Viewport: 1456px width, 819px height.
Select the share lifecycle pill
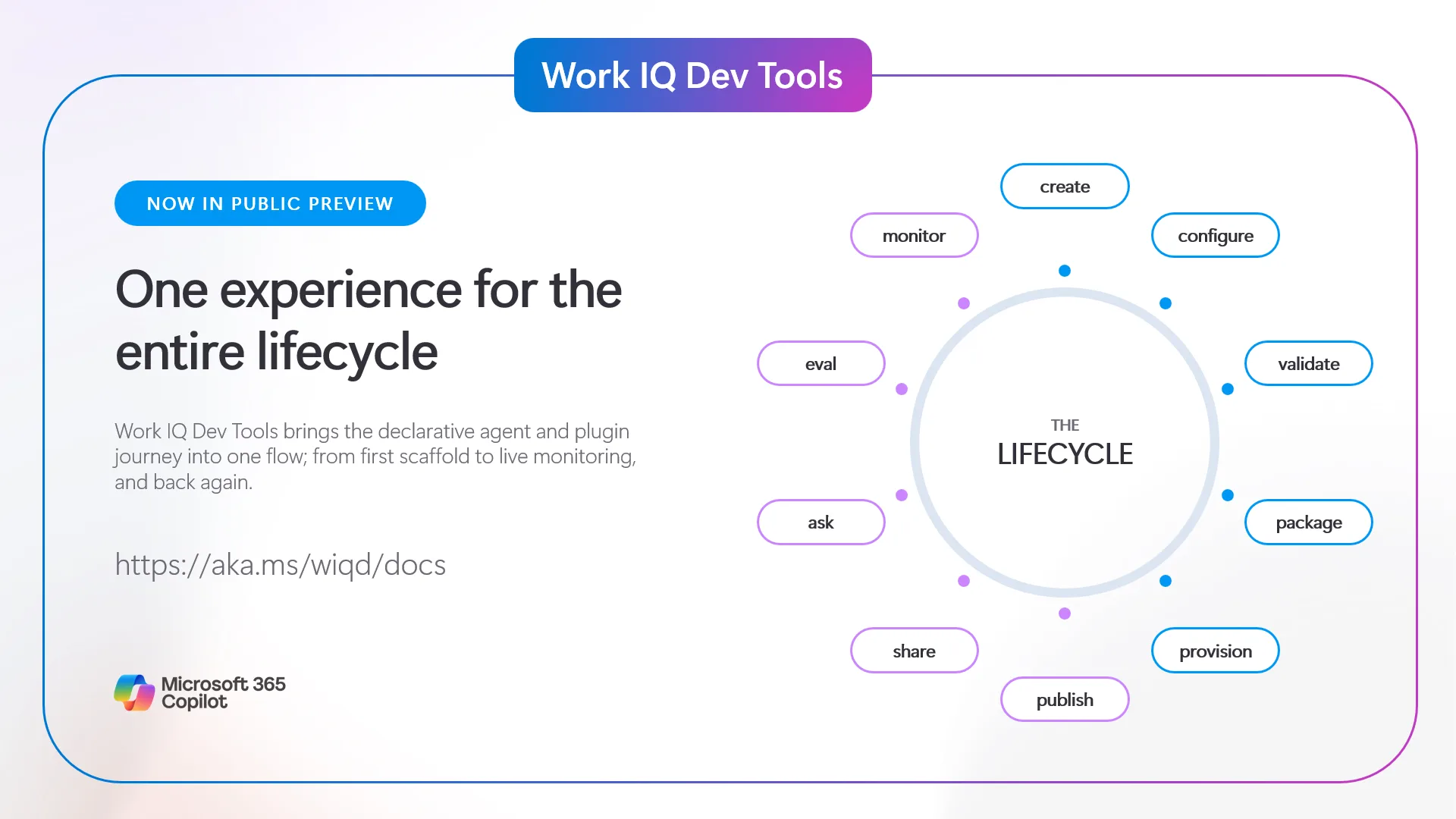point(915,651)
